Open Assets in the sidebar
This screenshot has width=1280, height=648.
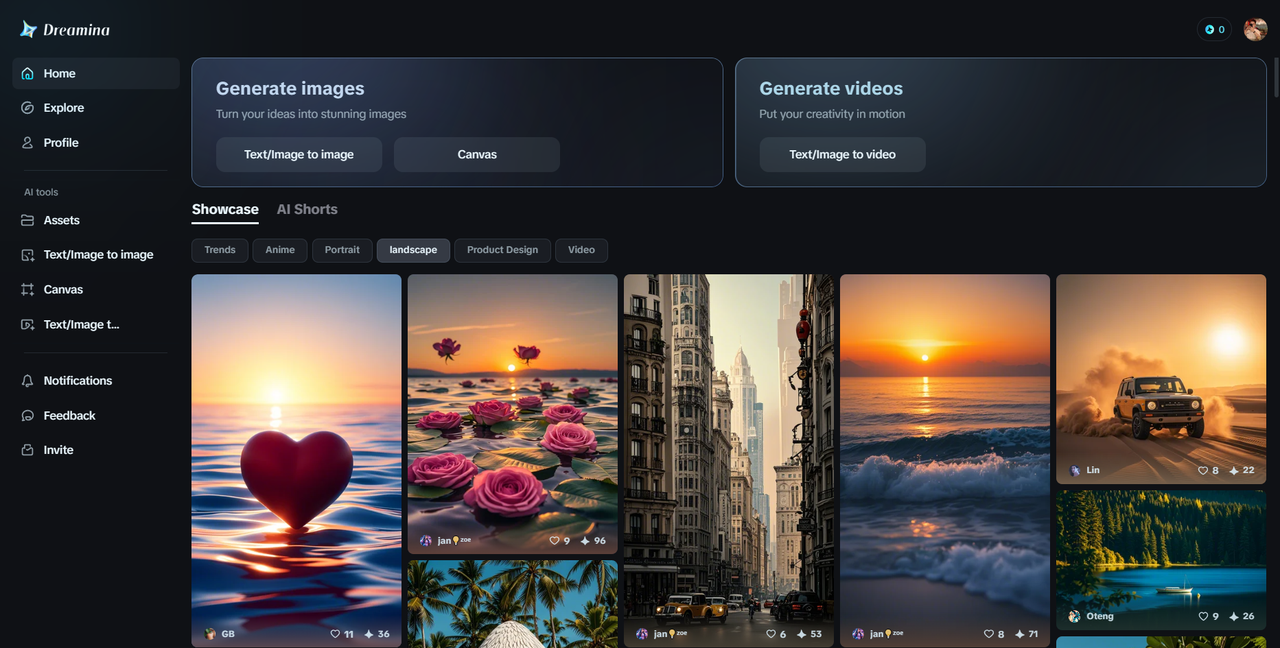[96, 220]
